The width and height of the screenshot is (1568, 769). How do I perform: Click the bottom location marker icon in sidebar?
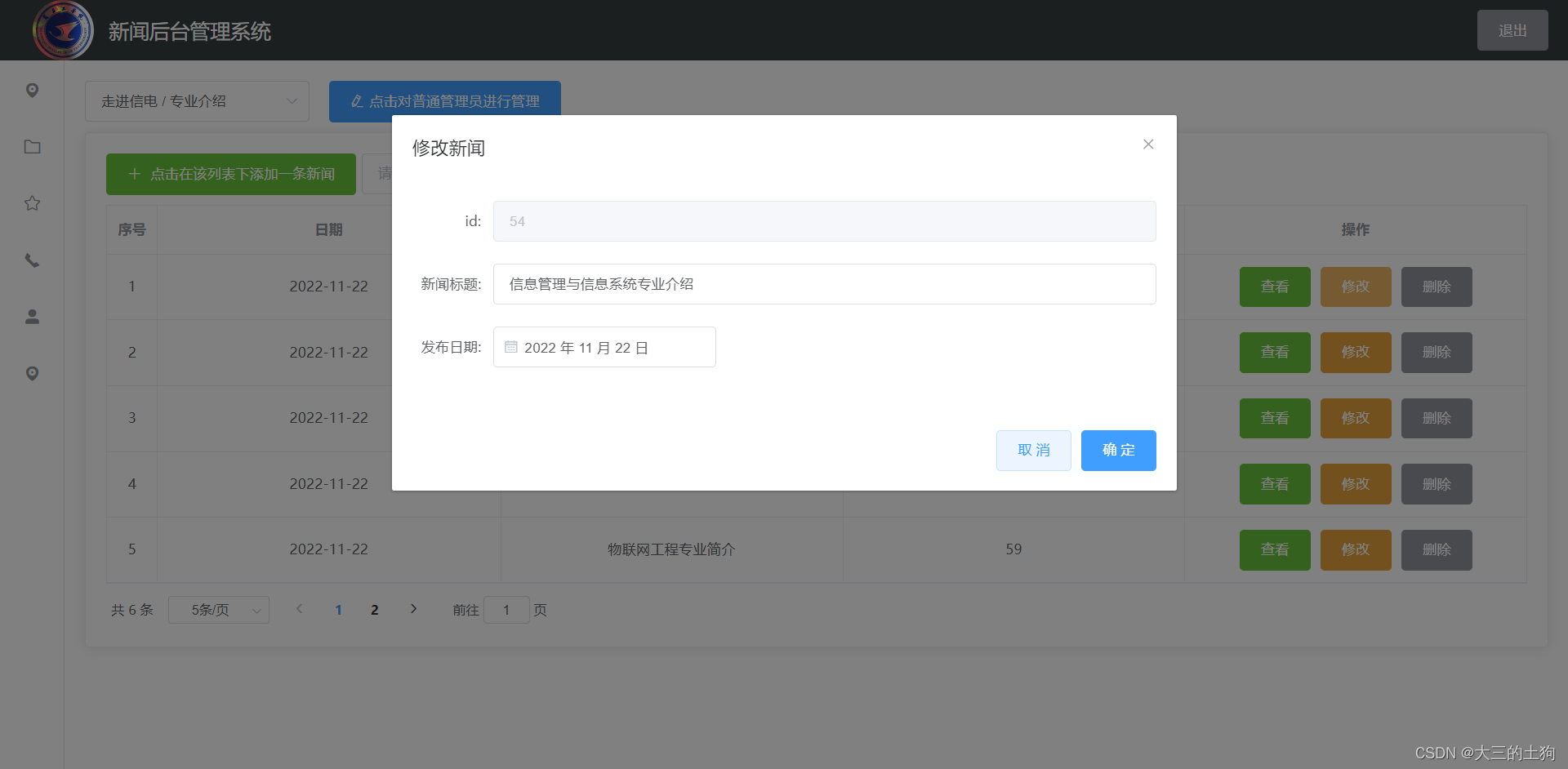click(x=32, y=373)
